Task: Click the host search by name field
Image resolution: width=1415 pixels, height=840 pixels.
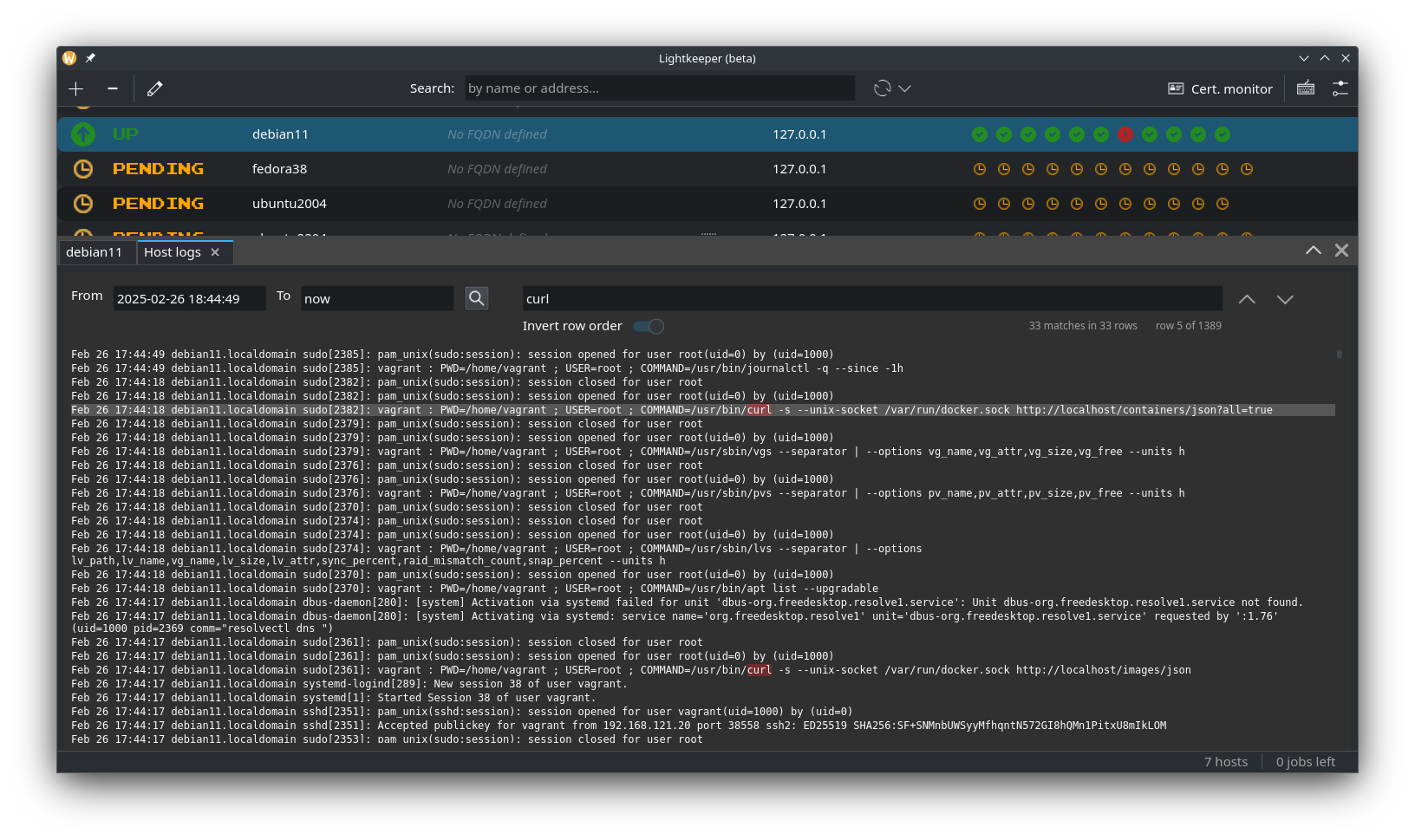Action: point(660,88)
